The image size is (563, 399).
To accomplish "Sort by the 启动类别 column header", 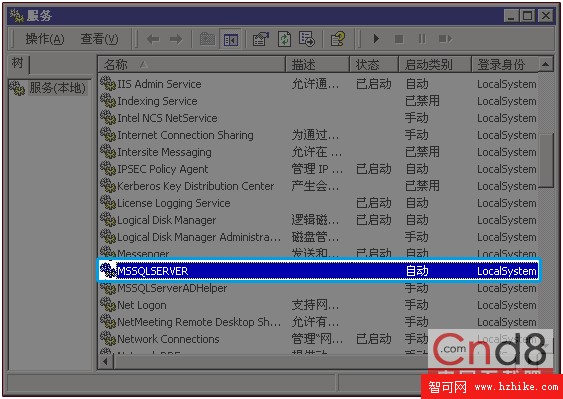I will pyautogui.click(x=435, y=65).
